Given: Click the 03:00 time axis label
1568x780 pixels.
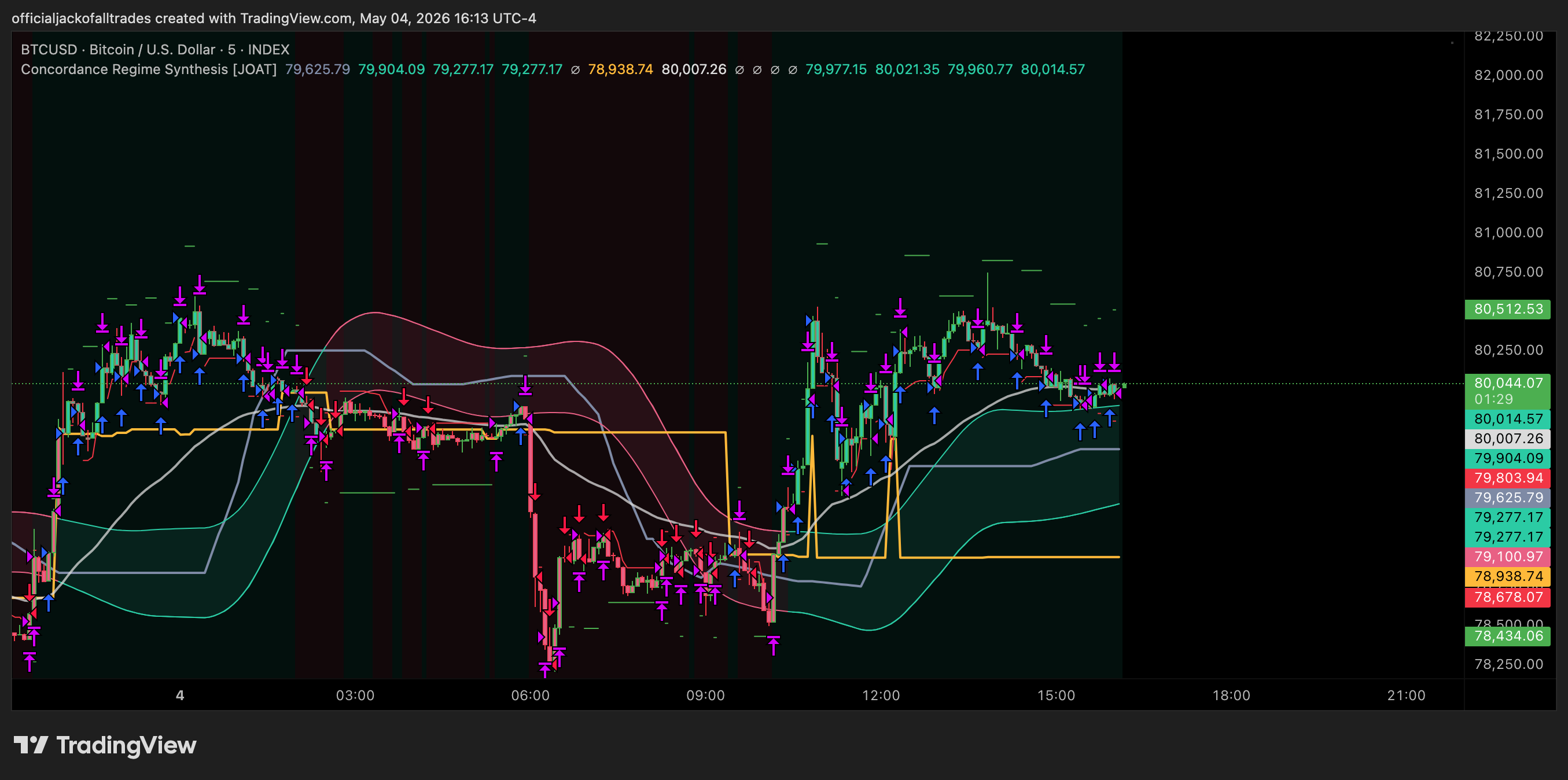Looking at the screenshot, I should (355, 696).
